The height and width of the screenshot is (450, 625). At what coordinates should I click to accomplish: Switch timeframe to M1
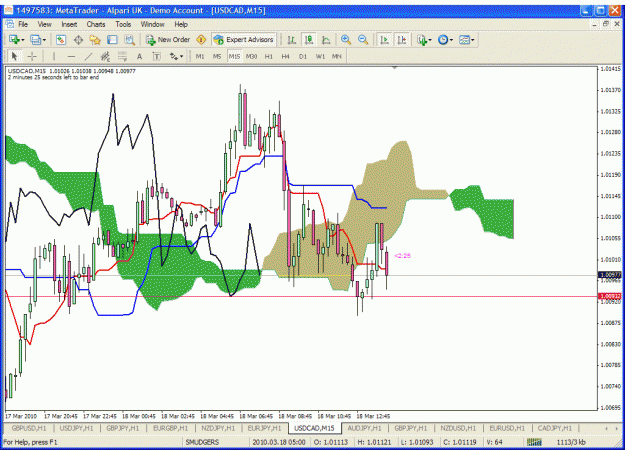(x=200, y=56)
